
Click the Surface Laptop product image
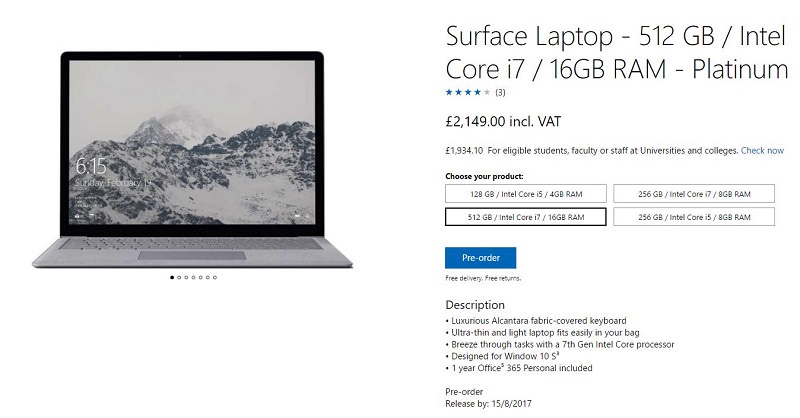tap(192, 160)
